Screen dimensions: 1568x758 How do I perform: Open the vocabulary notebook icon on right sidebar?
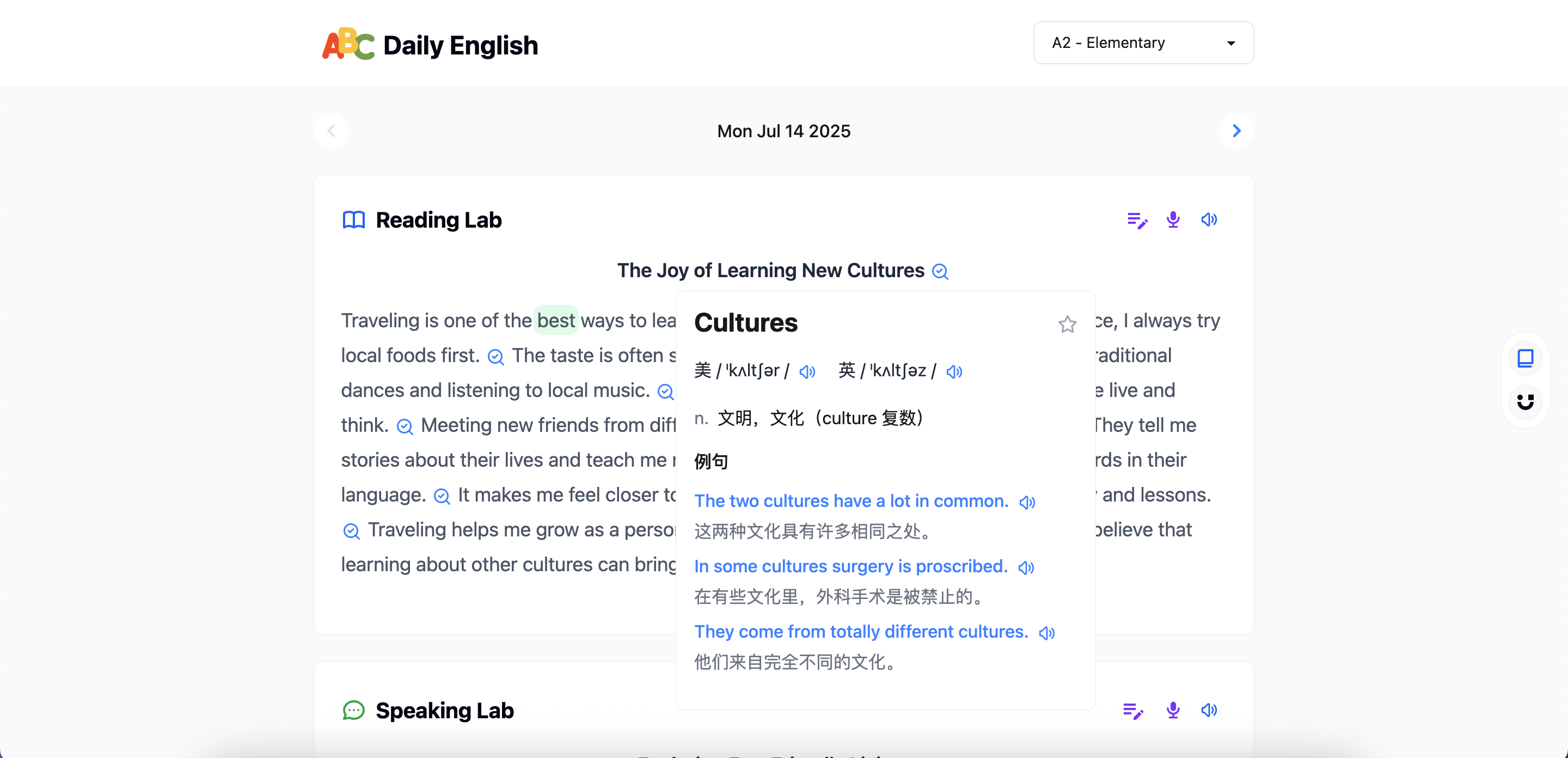1525,358
